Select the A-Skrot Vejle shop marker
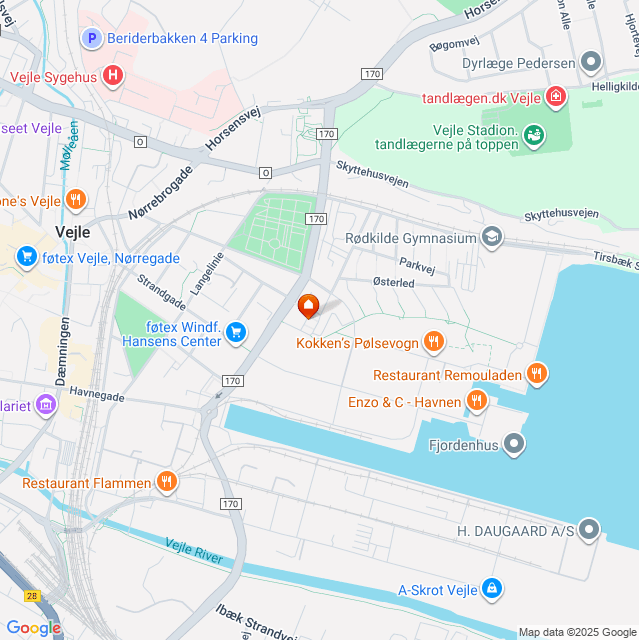Screen dimensions: 639x640 point(492,589)
